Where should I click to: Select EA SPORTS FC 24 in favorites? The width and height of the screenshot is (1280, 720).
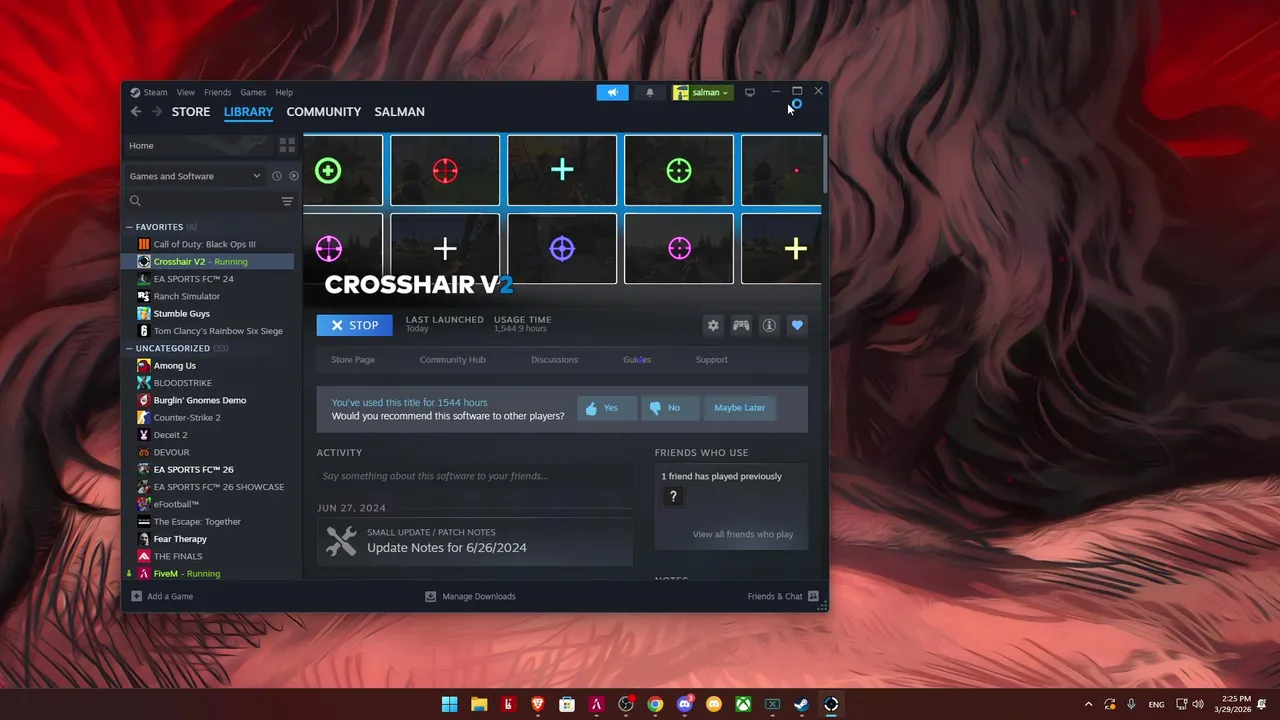point(208,279)
